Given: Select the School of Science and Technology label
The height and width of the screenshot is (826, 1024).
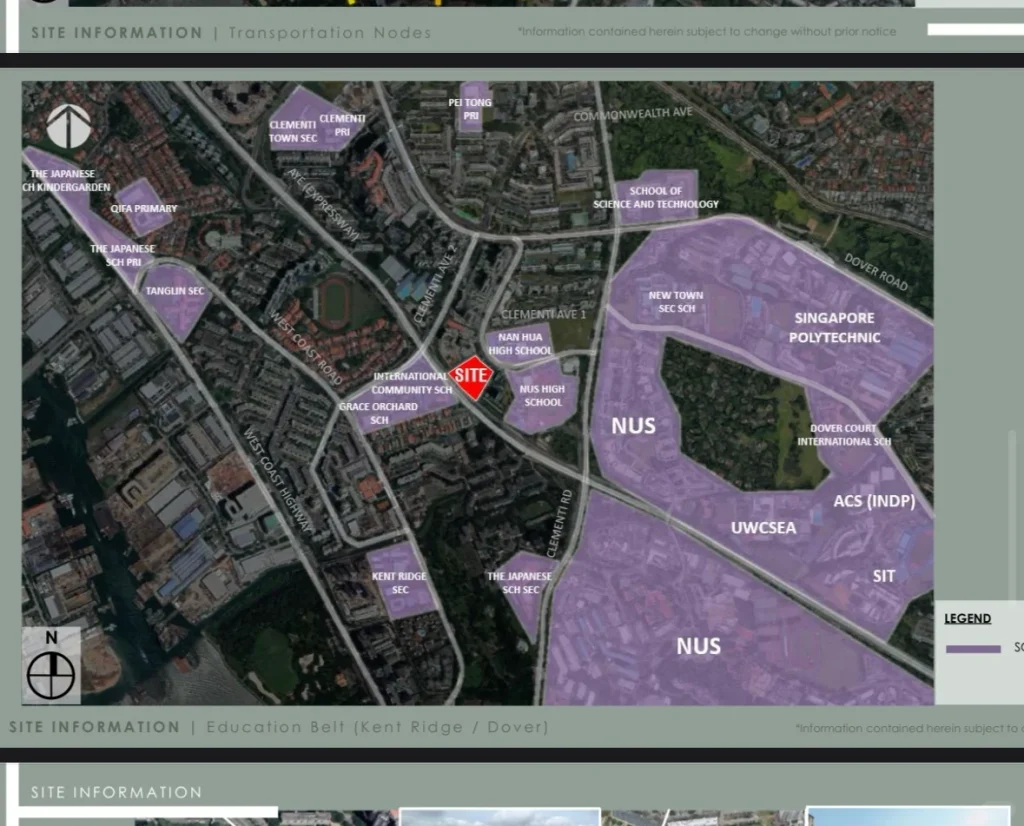Looking at the screenshot, I should pyautogui.click(x=656, y=197).
